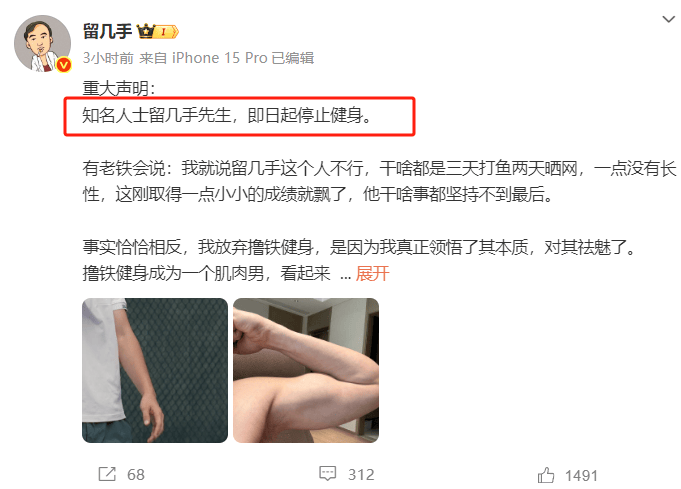681x489 pixels.
Task: Expand the full post via 展开
Action: point(372,273)
